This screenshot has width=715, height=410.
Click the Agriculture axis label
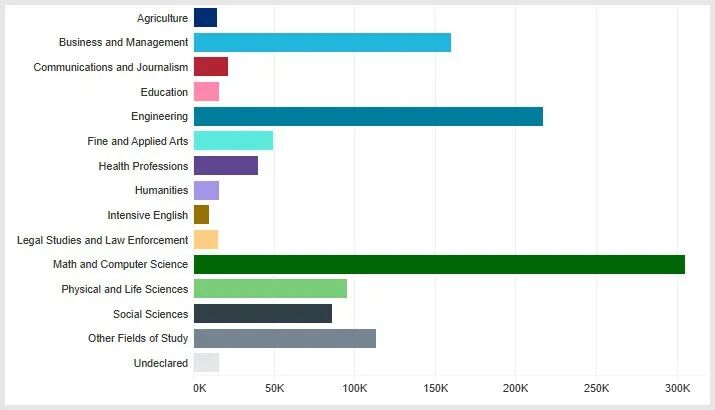tap(162, 18)
